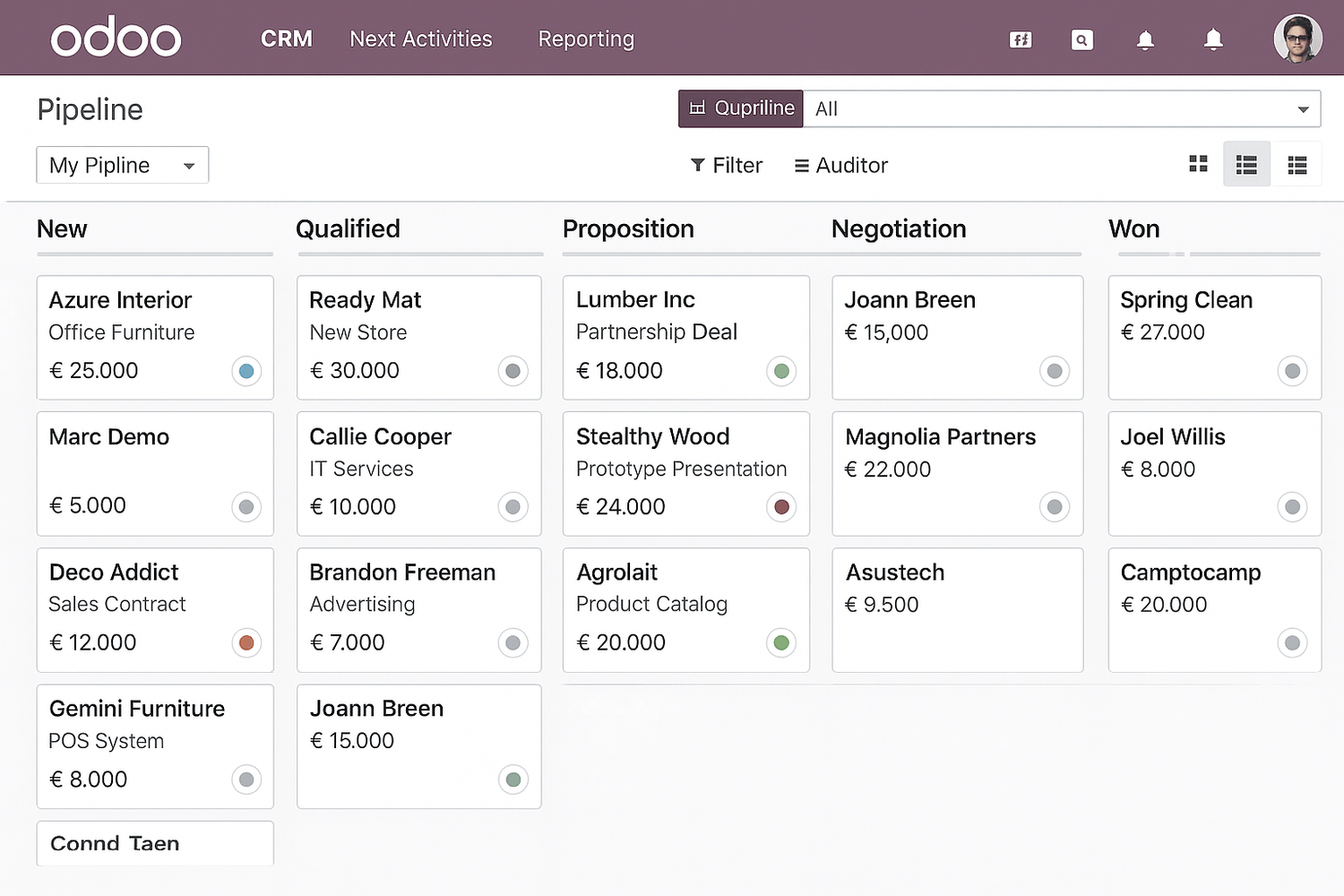Select the rightmost list view icon
The height and width of the screenshot is (896, 1344).
[1297, 165]
